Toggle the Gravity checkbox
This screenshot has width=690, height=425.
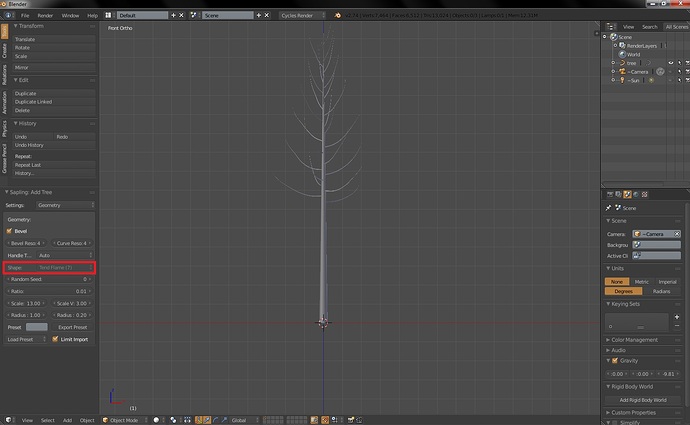(x=615, y=360)
